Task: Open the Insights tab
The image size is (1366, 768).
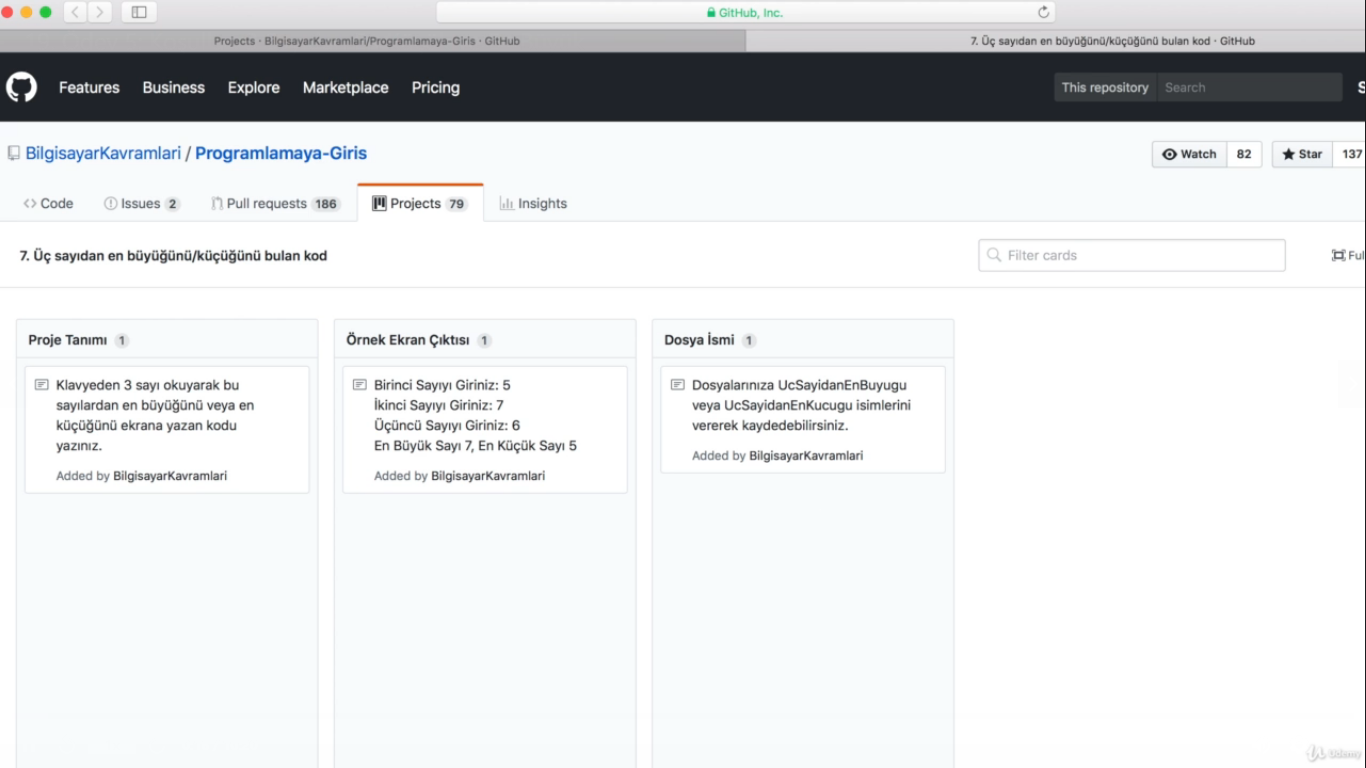Action: pos(533,203)
